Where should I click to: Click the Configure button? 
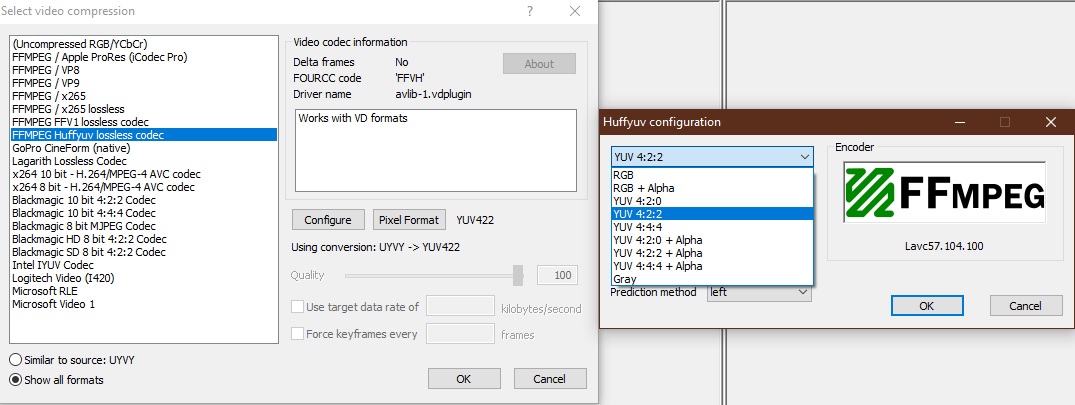point(328,220)
